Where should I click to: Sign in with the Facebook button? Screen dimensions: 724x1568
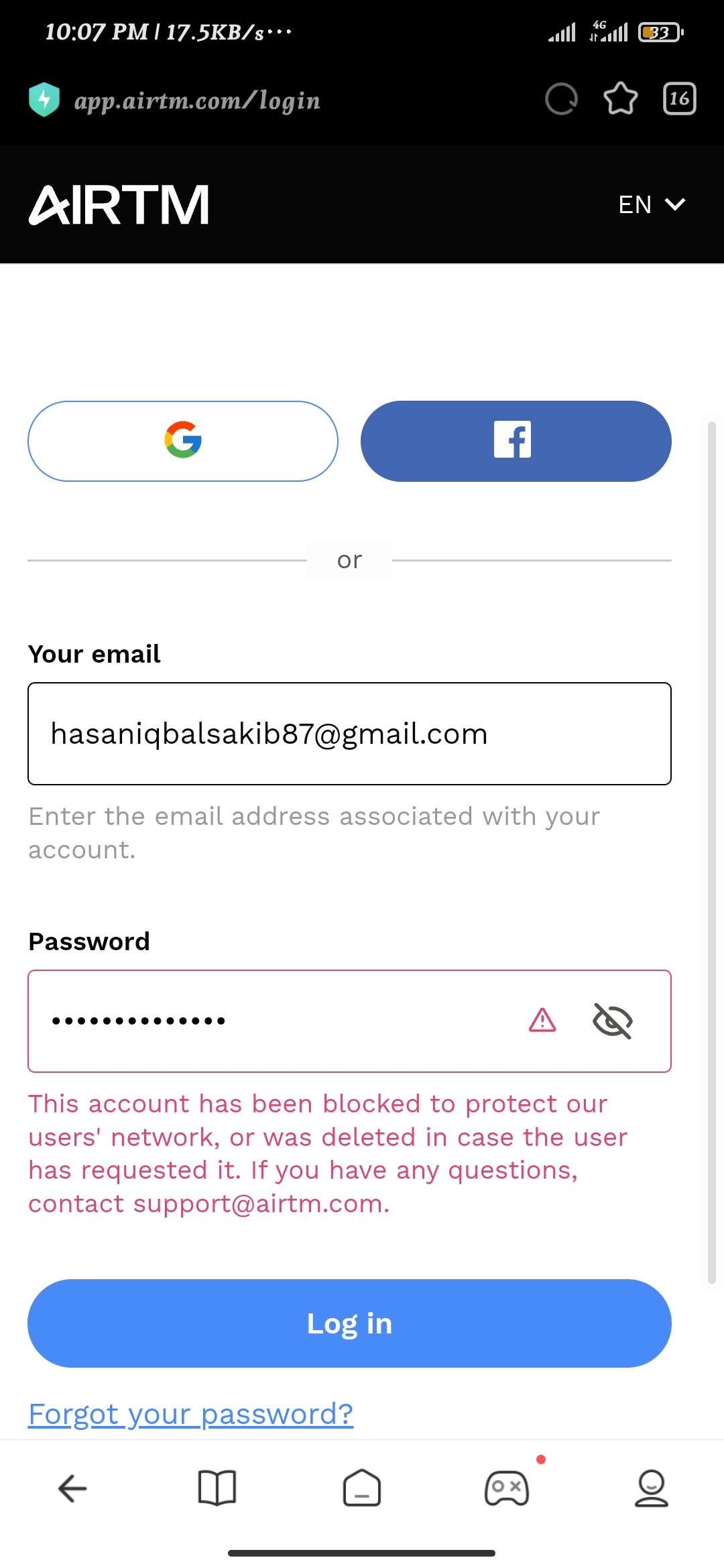point(516,441)
